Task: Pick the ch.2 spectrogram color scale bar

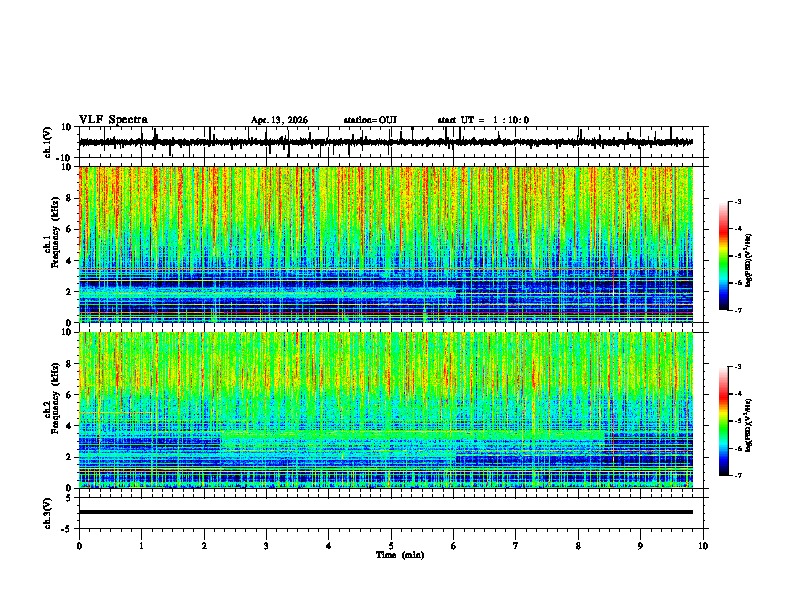Action: pos(723,421)
